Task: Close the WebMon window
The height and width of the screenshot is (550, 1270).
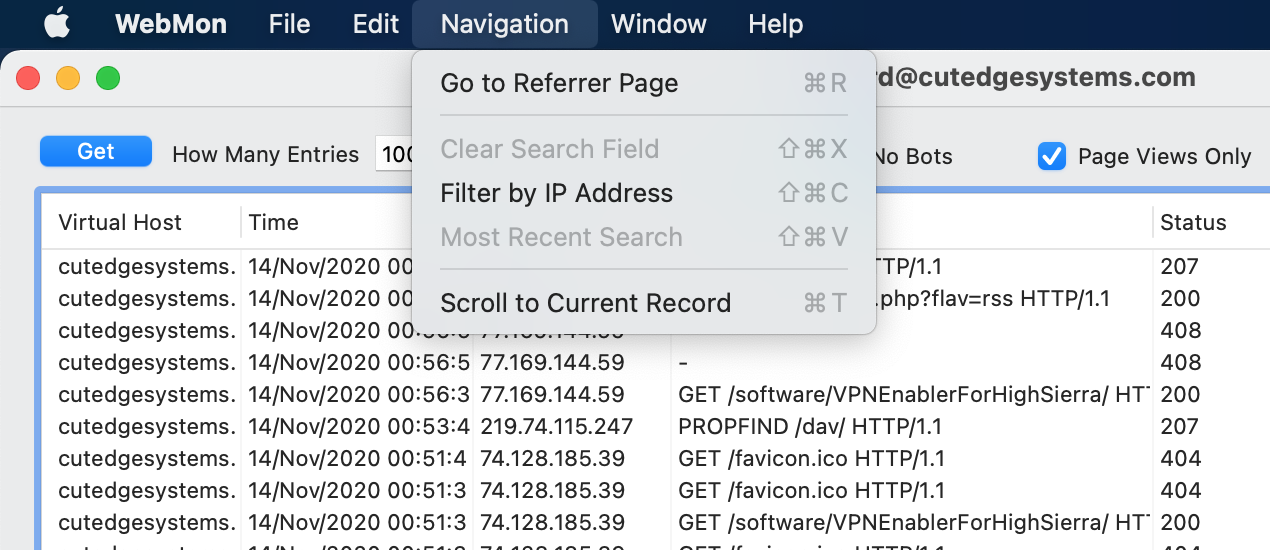Action: point(28,78)
